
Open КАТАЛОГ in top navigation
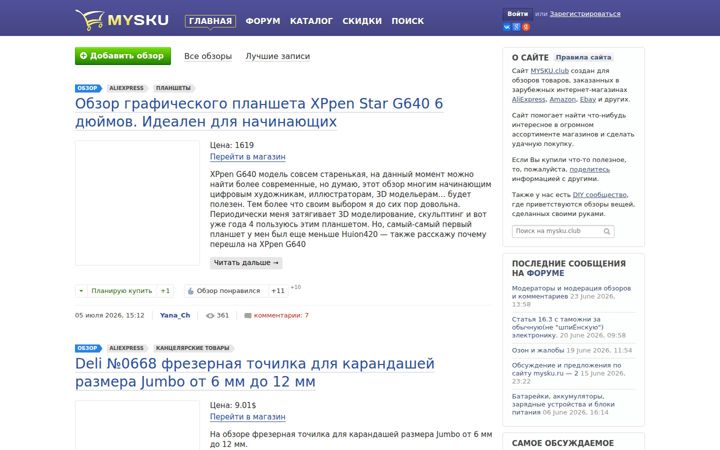pyautogui.click(x=311, y=21)
